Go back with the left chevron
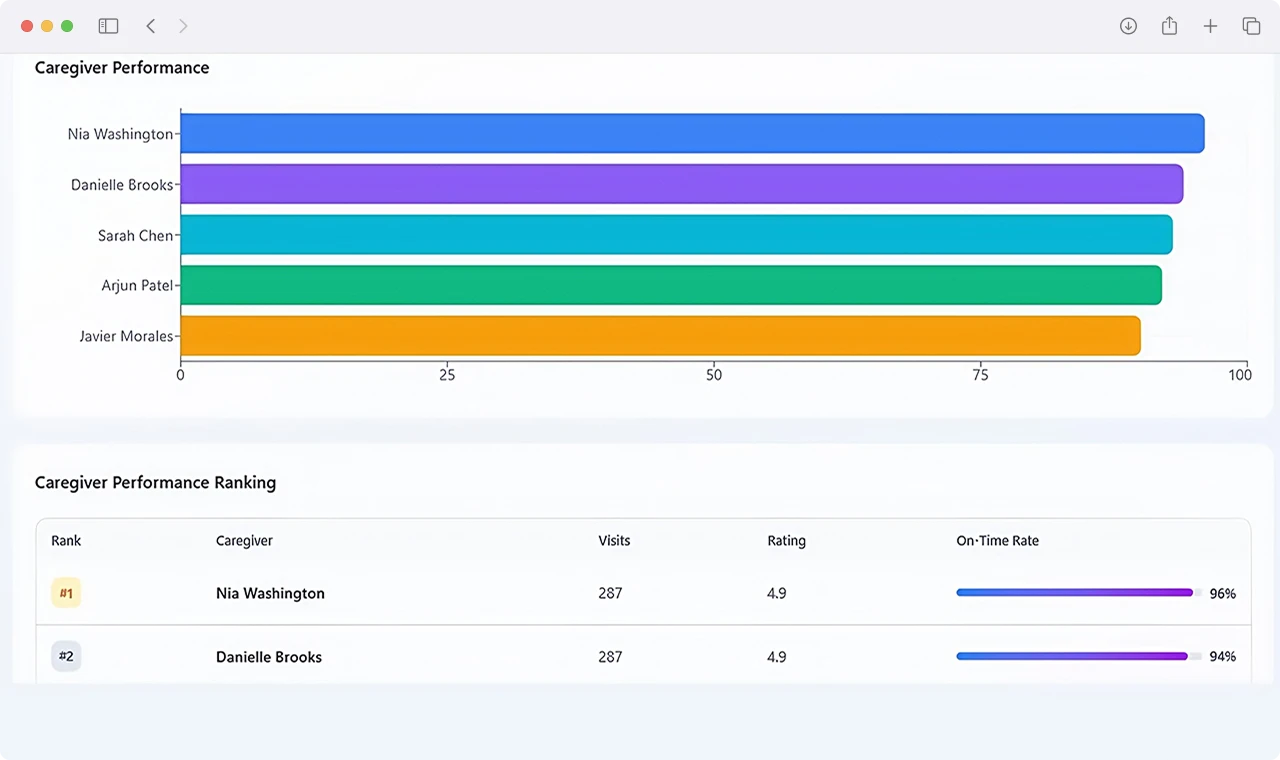 150,26
